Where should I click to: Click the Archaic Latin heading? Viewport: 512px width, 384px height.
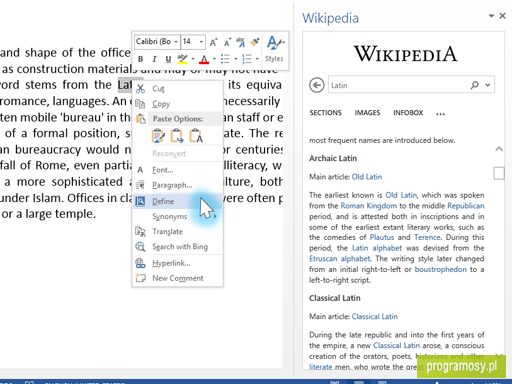pos(333,158)
